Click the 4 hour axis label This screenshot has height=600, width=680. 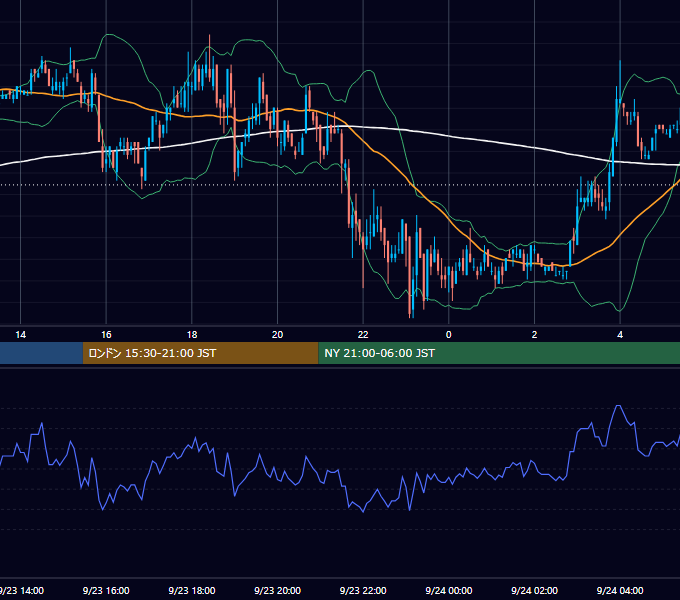pyautogui.click(x=620, y=335)
